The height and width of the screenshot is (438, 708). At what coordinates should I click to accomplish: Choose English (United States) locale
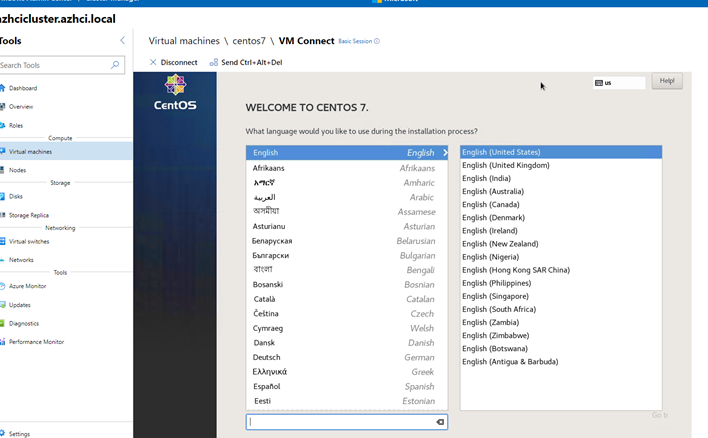[x=561, y=152]
